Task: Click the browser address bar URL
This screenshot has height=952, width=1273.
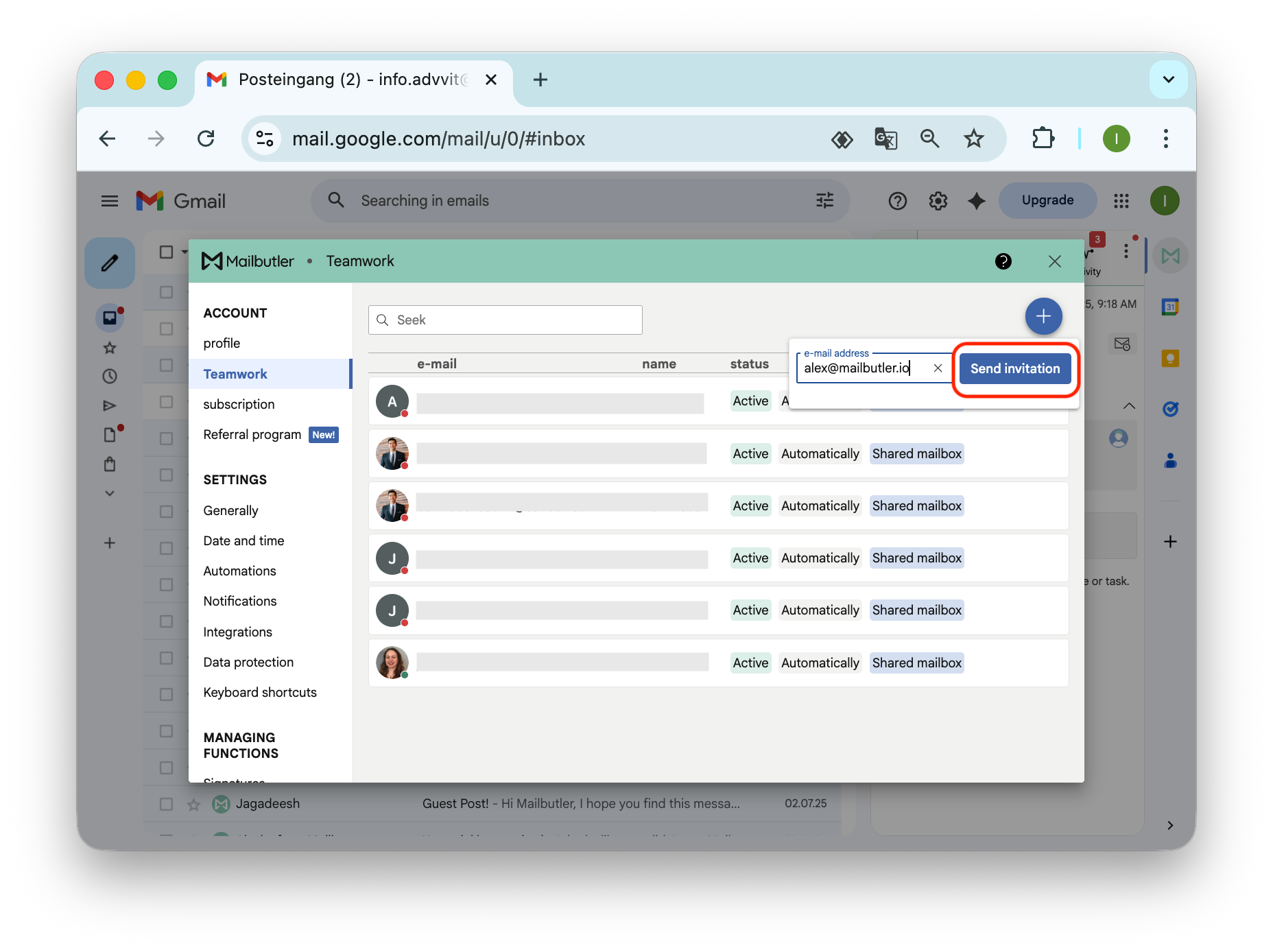Action: tap(439, 139)
